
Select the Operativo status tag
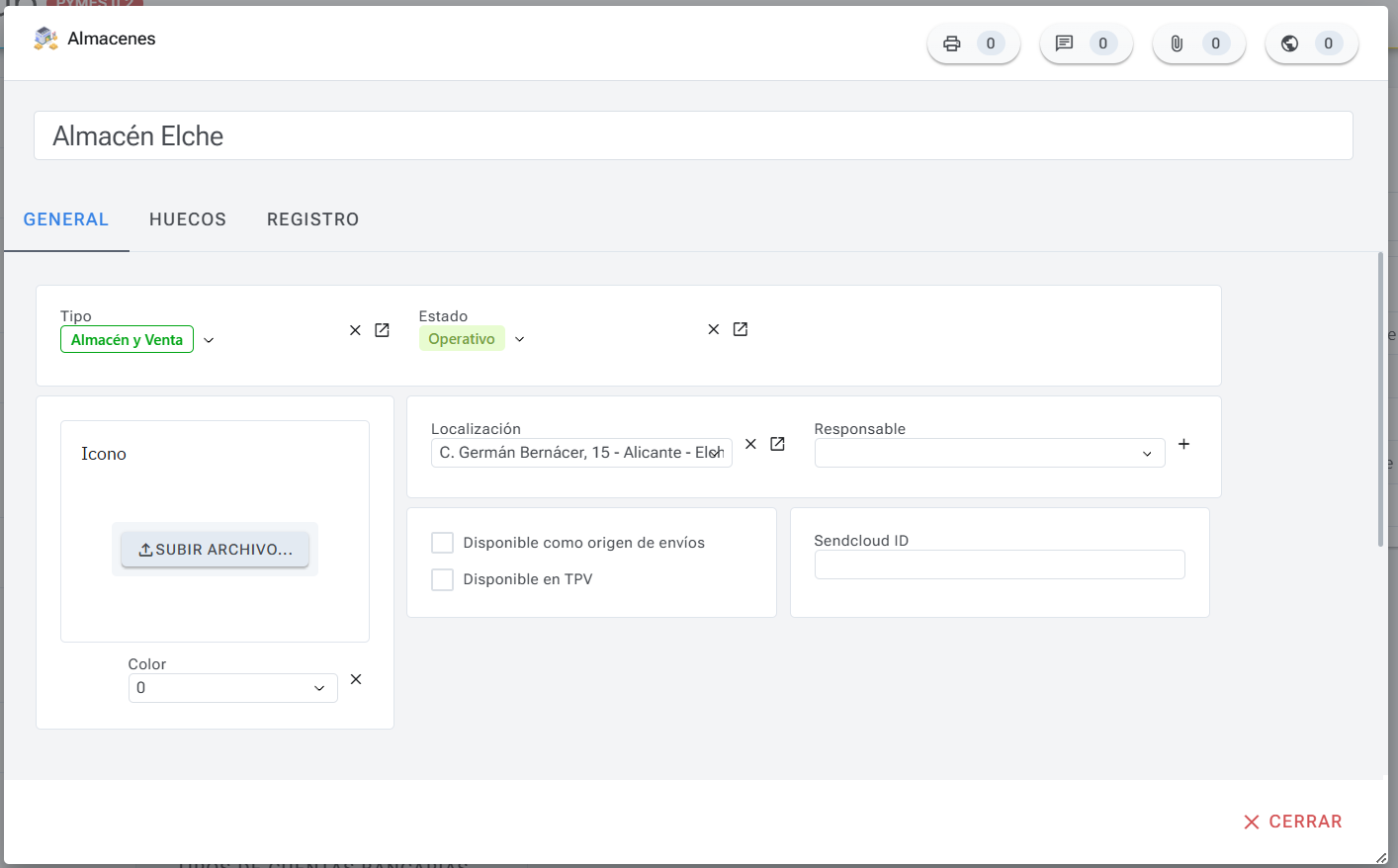(462, 339)
